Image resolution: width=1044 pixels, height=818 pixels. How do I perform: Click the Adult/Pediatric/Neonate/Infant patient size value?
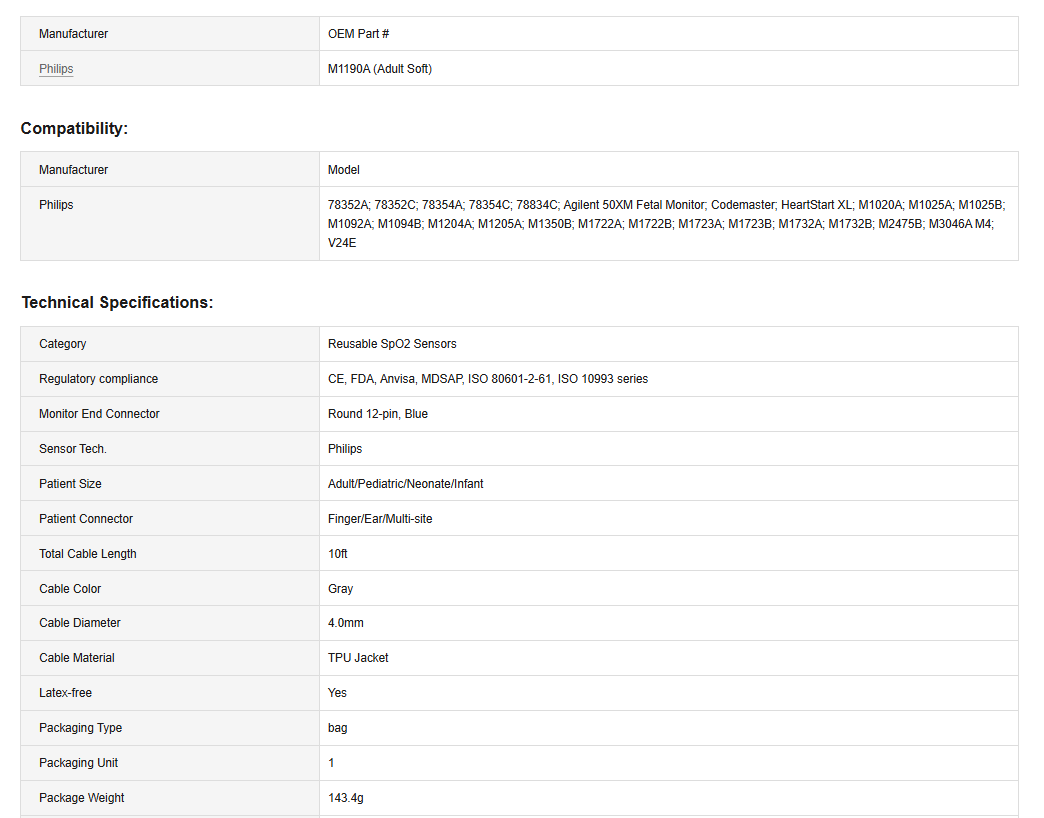[x=406, y=484]
